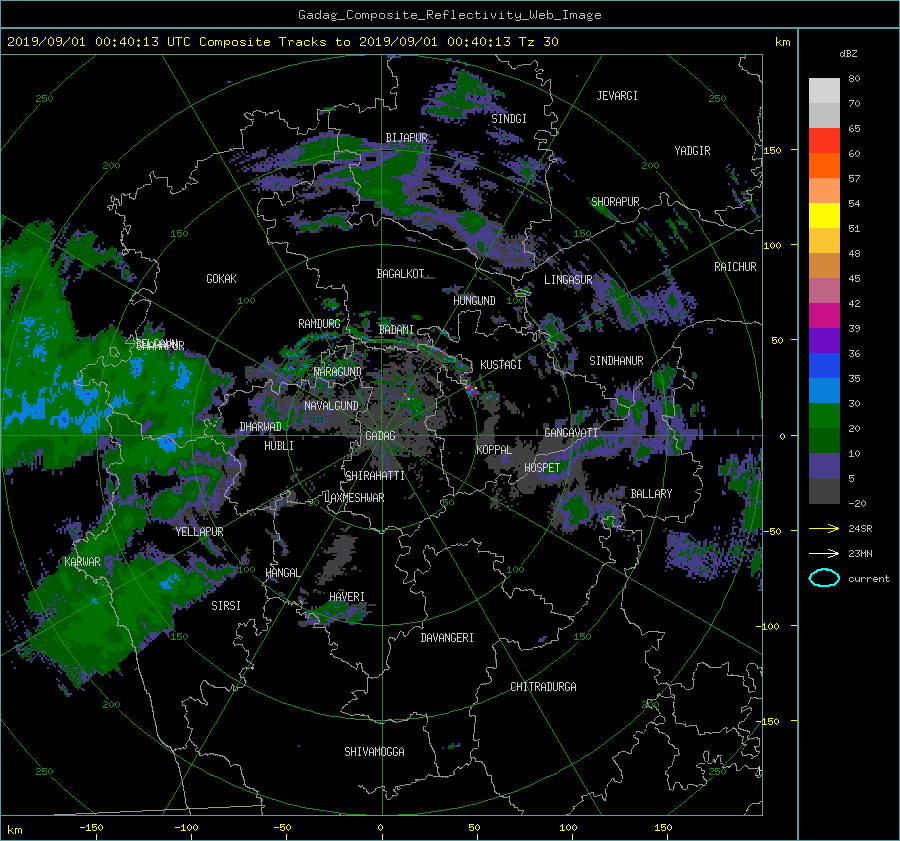This screenshot has height=841, width=900.
Task: Click the yellow 24SR track arrow
Action: (x=824, y=528)
